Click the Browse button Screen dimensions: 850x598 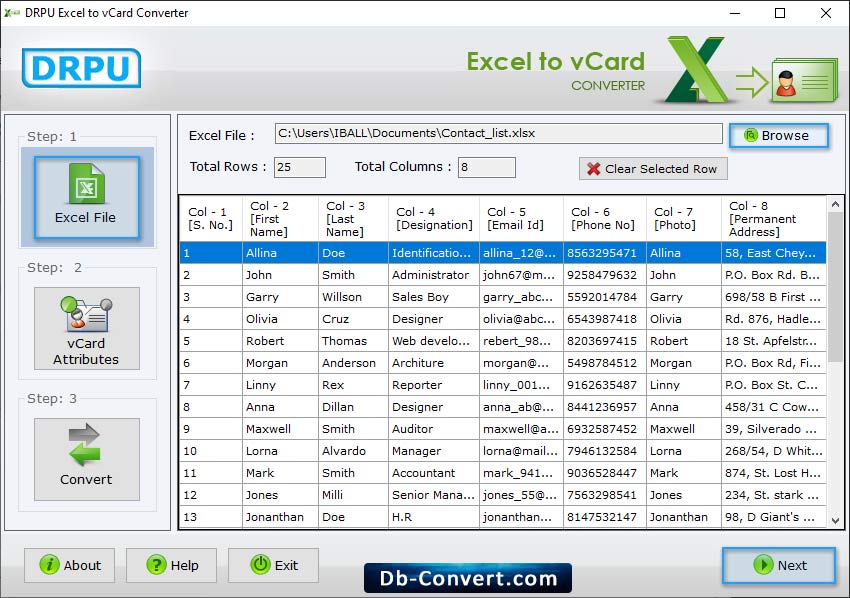(778, 136)
